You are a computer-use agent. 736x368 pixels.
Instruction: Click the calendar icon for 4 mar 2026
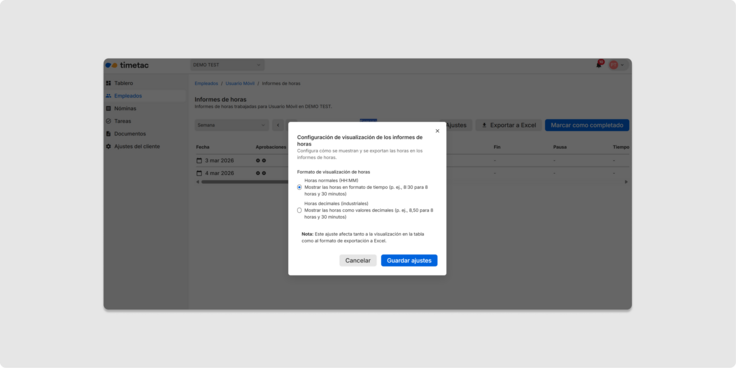pos(199,173)
